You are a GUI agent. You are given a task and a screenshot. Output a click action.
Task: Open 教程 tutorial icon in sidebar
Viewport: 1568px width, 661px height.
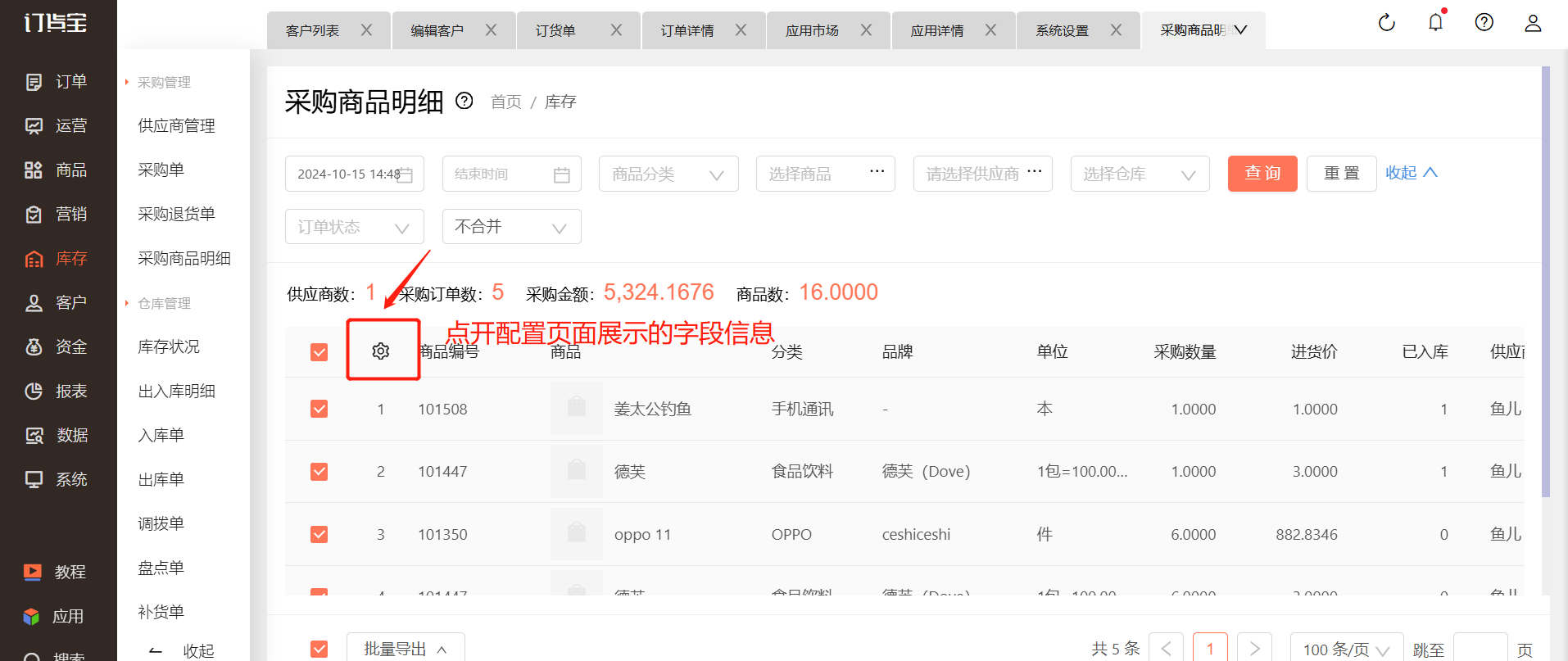[56, 572]
